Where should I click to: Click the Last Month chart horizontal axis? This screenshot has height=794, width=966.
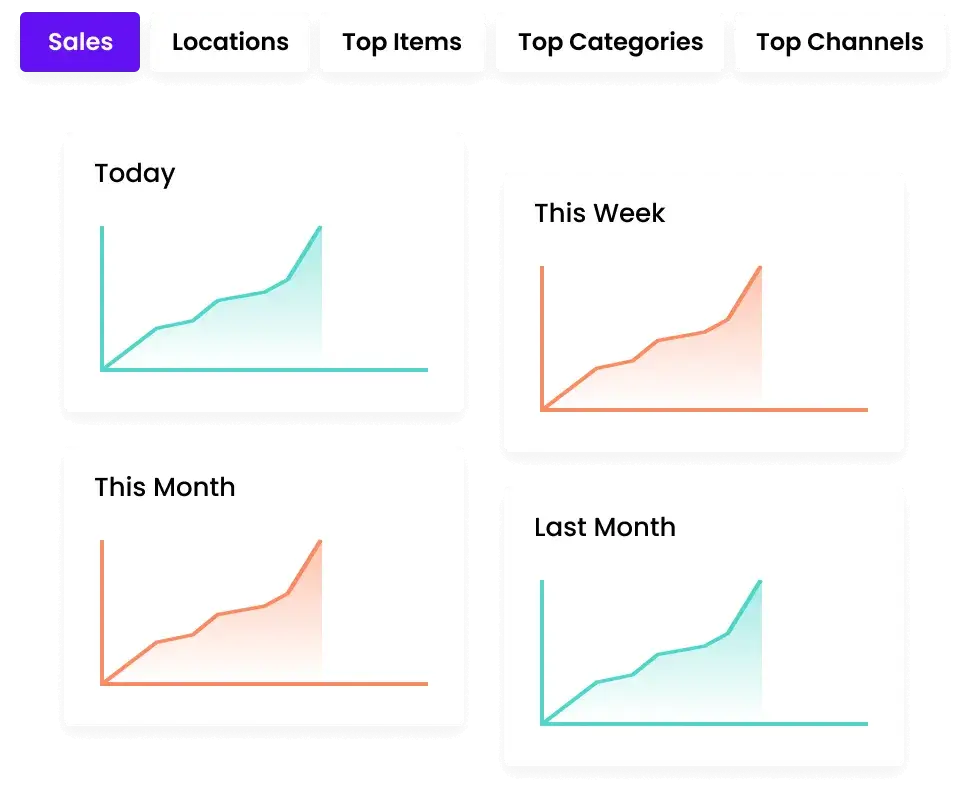coord(704,724)
